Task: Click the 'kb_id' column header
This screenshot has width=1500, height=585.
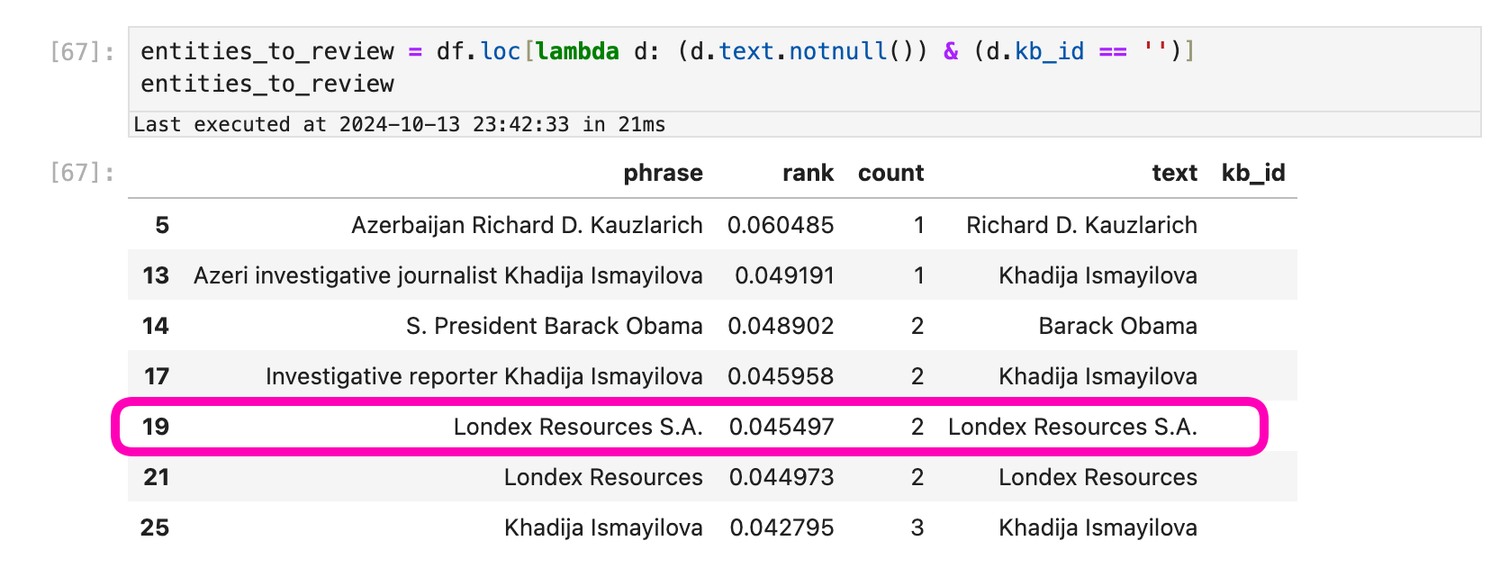Action: (x=1253, y=173)
